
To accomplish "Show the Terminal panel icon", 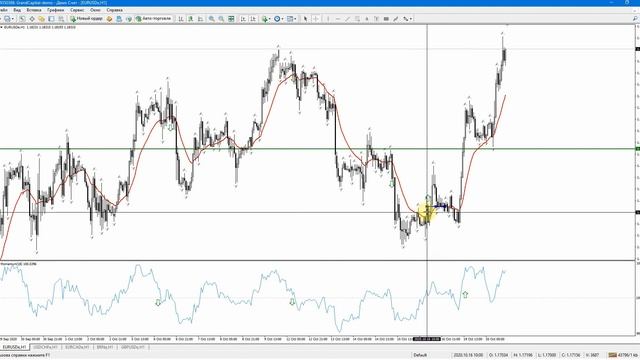I will point(51,19).
